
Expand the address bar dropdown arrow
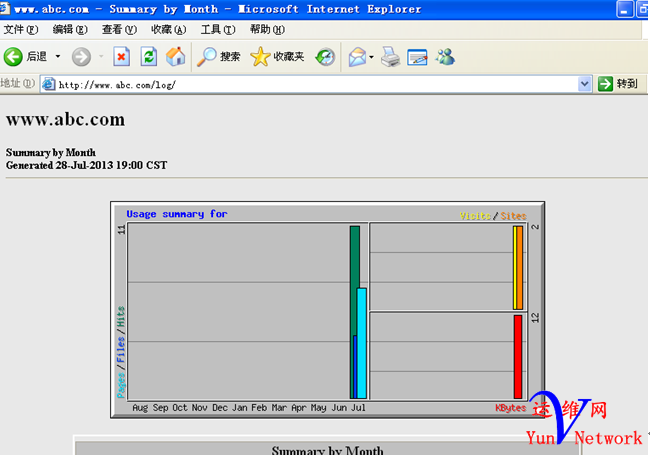(x=585, y=84)
